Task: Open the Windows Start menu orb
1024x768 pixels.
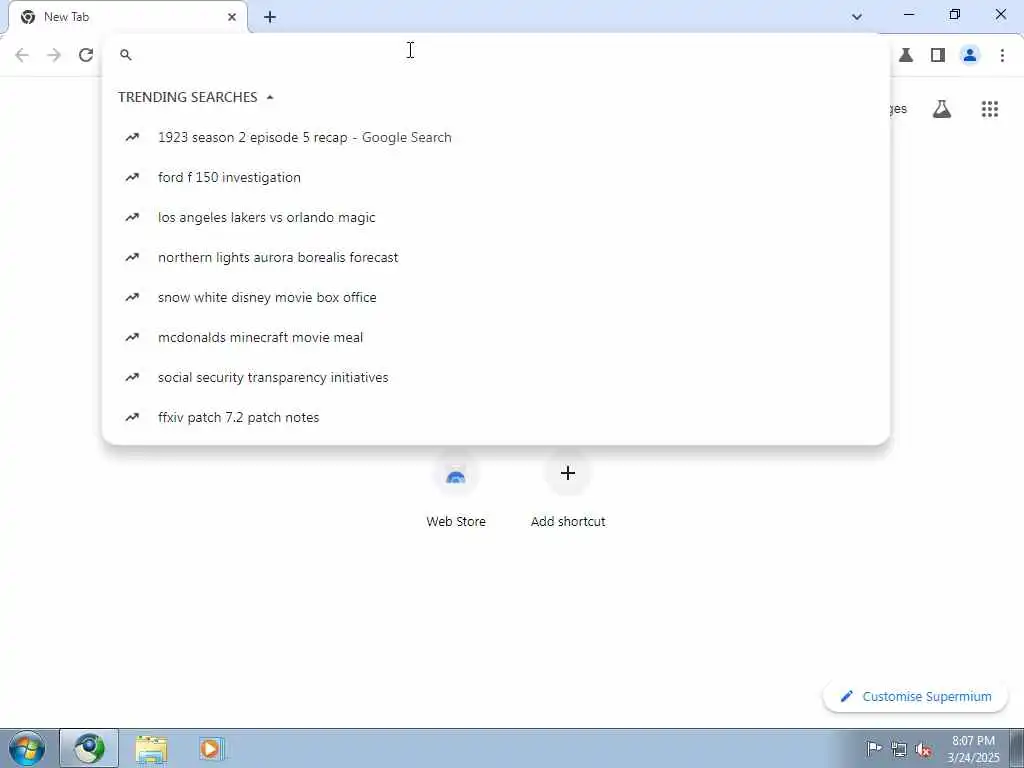Action: pyautogui.click(x=27, y=748)
